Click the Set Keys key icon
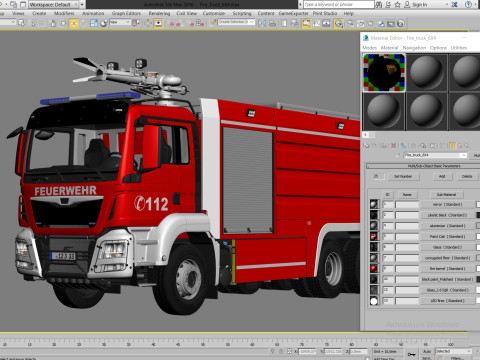This screenshot has height=360, width=480. tap(411, 354)
